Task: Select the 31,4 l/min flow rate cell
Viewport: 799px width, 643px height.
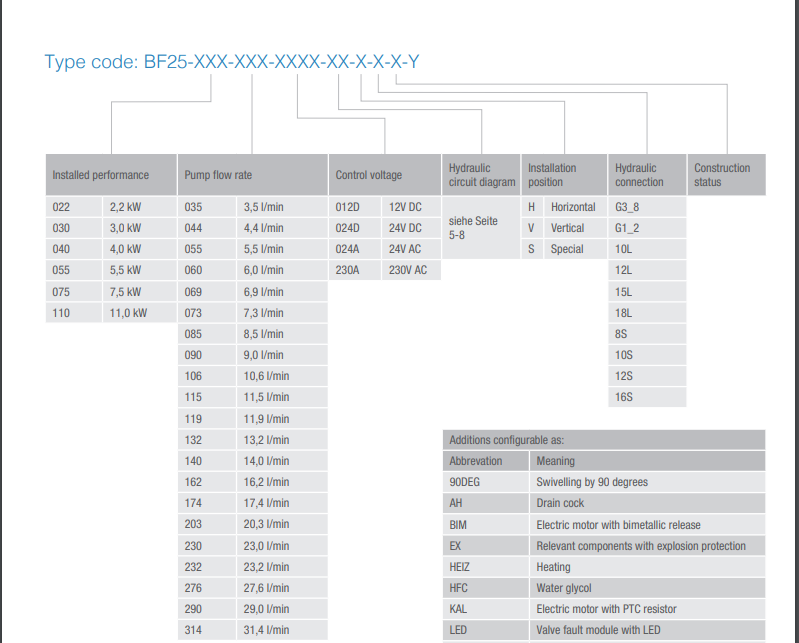Action: [266, 630]
